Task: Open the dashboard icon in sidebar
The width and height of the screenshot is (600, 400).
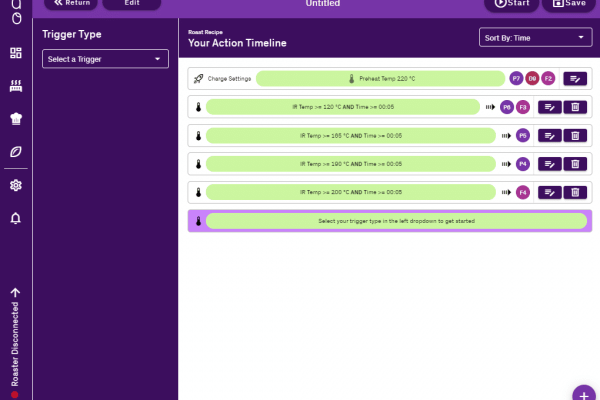Action: pyautogui.click(x=15, y=53)
